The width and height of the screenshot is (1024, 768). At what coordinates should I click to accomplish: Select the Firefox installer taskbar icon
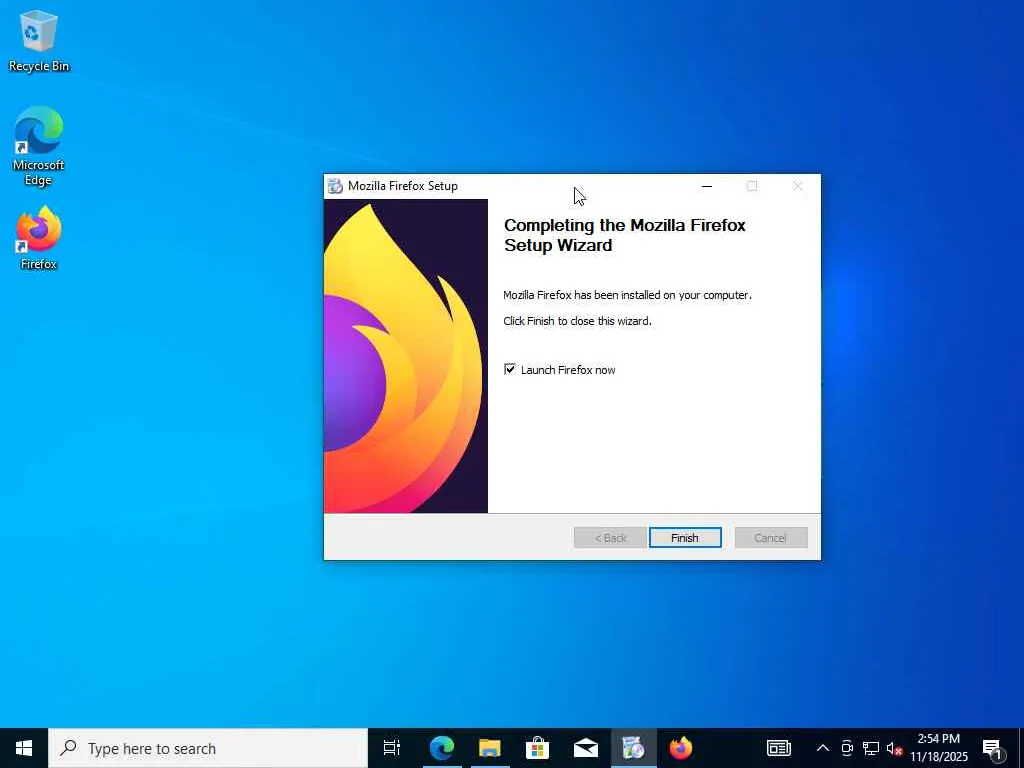coord(633,748)
